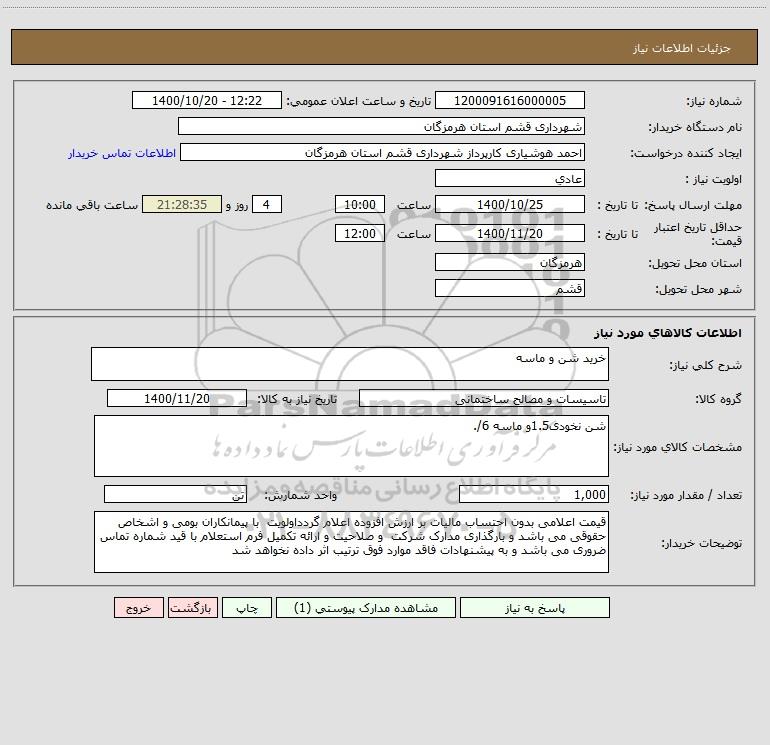Click the label نام دستگاه خریدار:
Screen dimensions: 770x745
[x=695, y=128]
